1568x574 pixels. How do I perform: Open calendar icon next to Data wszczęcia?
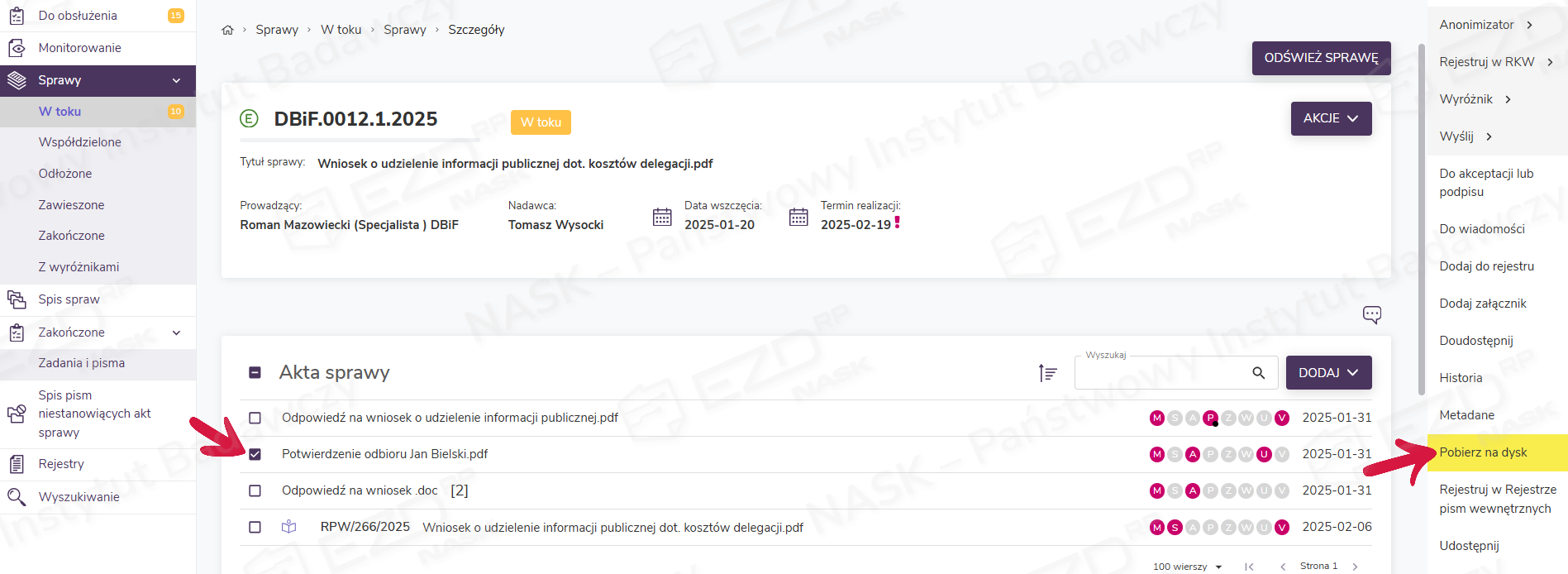tap(662, 217)
